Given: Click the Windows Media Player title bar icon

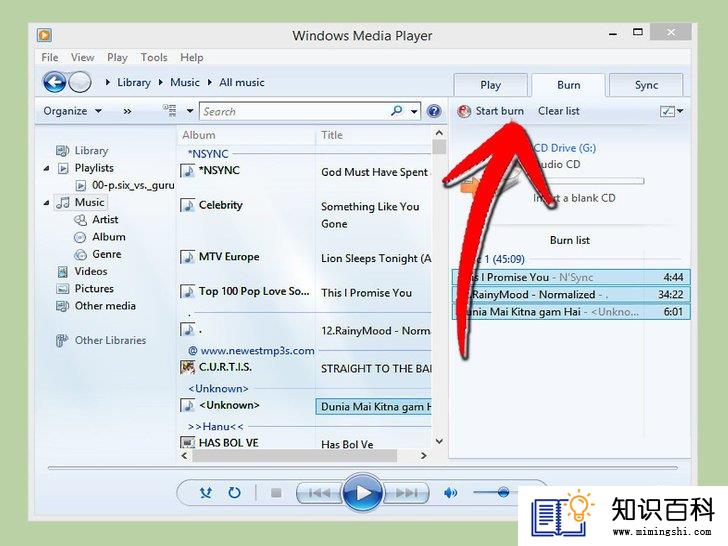Looking at the screenshot, I should click(x=45, y=35).
